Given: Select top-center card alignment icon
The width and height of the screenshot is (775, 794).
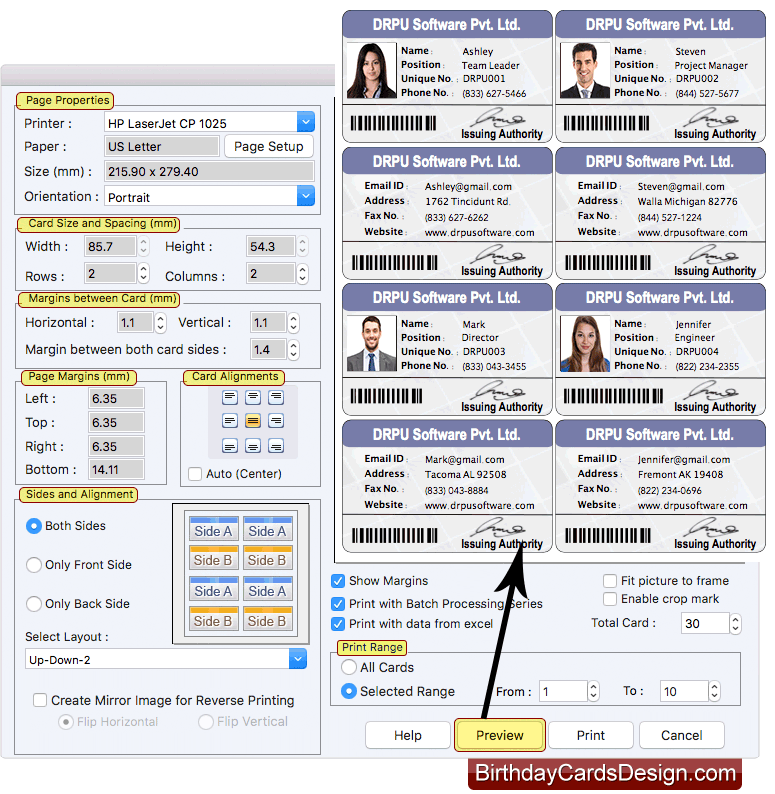Looking at the screenshot, I should click(253, 398).
